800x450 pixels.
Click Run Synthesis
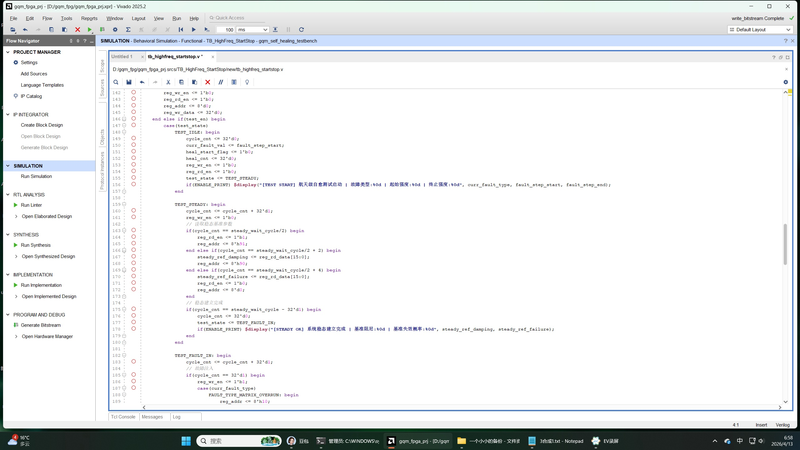pos(36,245)
